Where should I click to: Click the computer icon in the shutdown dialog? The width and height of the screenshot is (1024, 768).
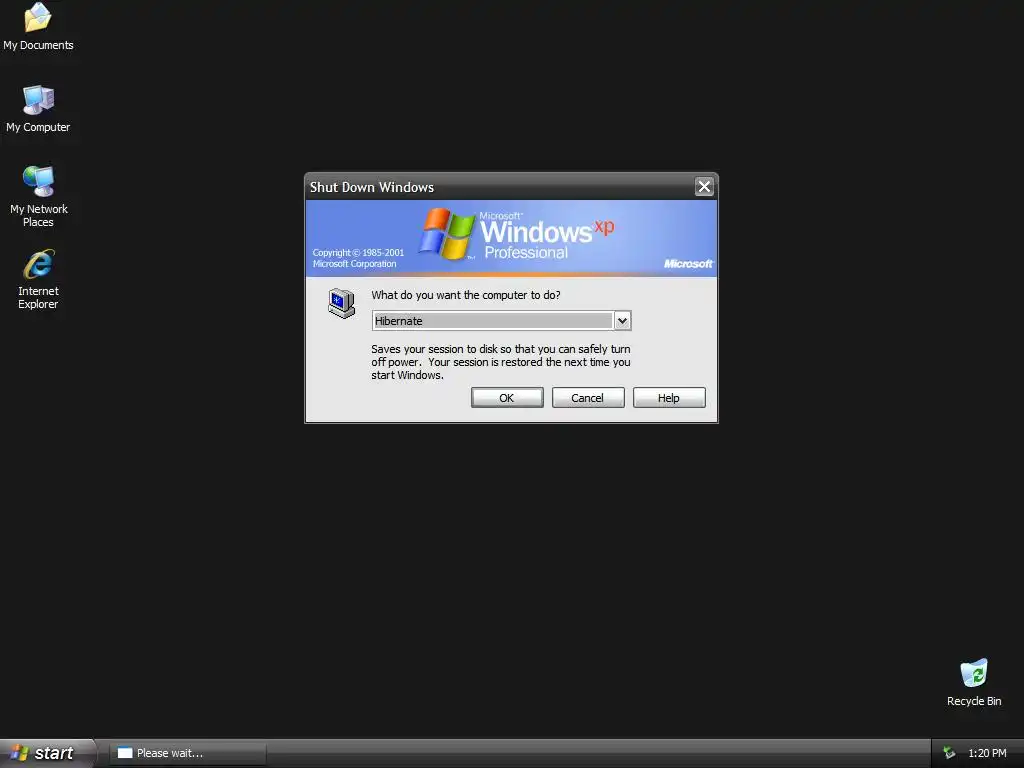click(x=341, y=303)
